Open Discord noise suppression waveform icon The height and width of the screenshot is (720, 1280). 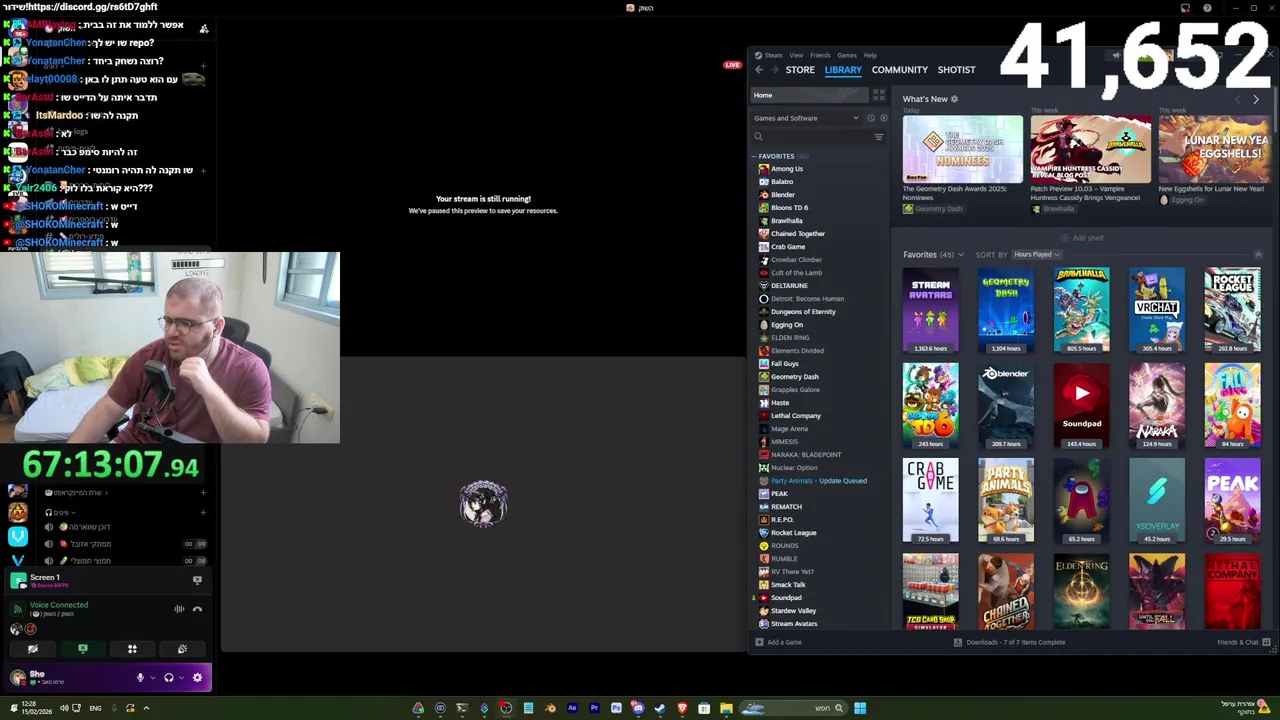pyautogui.click(x=179, y=609)
